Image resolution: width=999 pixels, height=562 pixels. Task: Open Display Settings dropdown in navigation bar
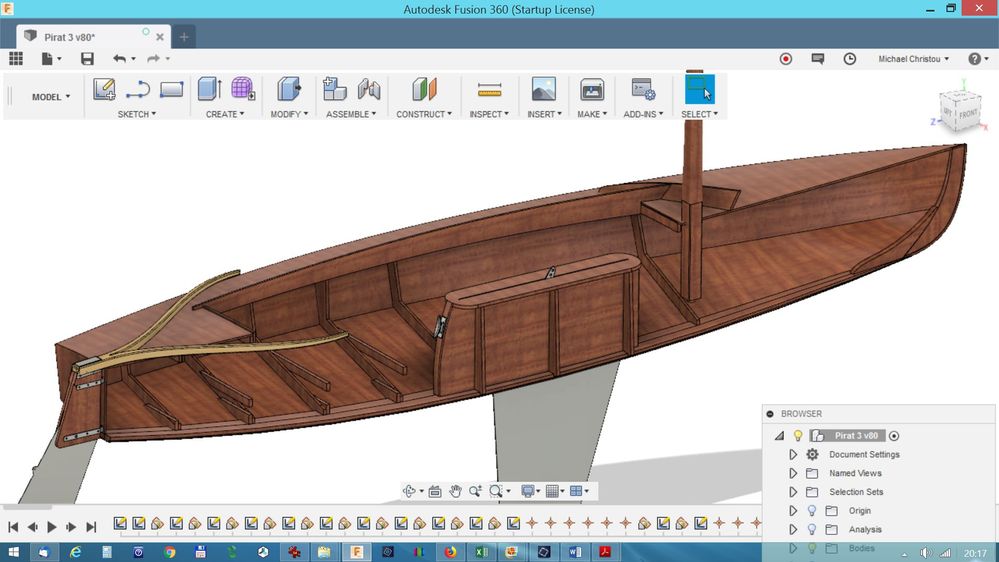point(530,491)
